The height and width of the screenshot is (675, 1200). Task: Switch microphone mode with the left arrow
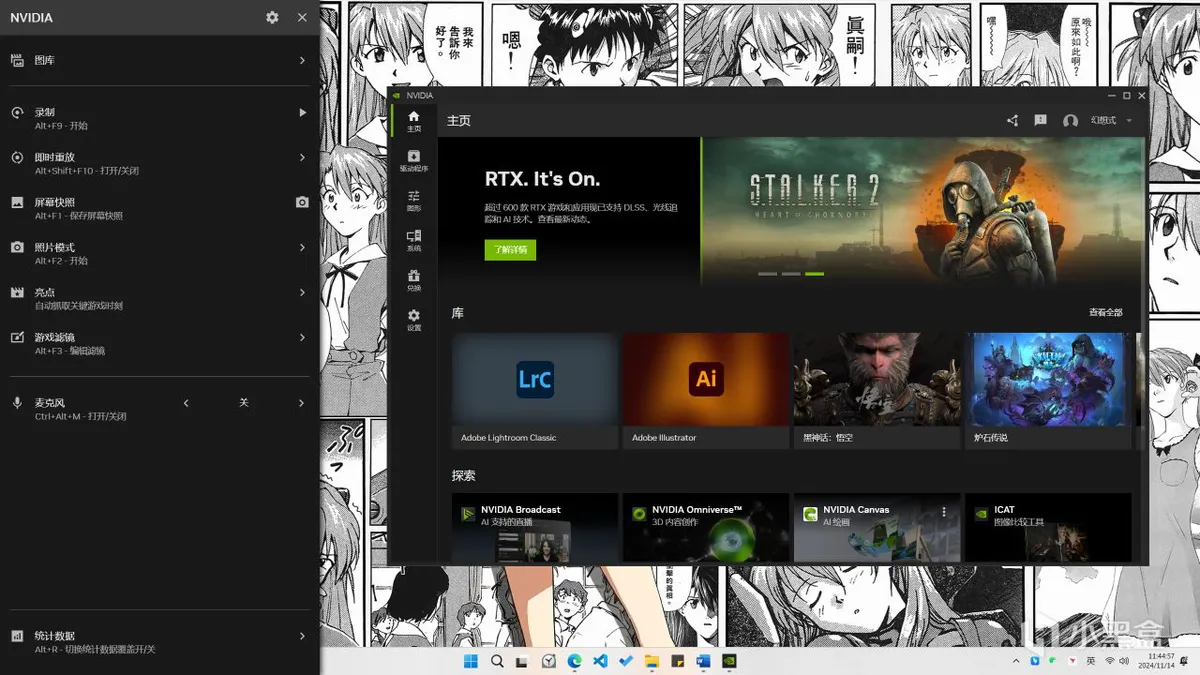click(186, 403)
